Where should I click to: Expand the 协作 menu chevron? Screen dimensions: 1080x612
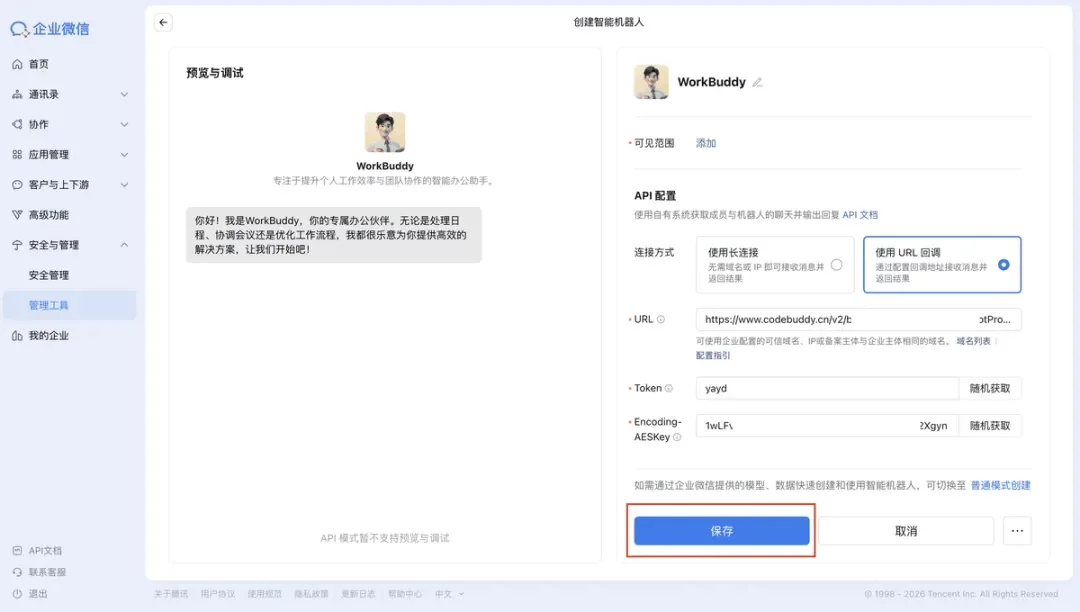(124, 125)
